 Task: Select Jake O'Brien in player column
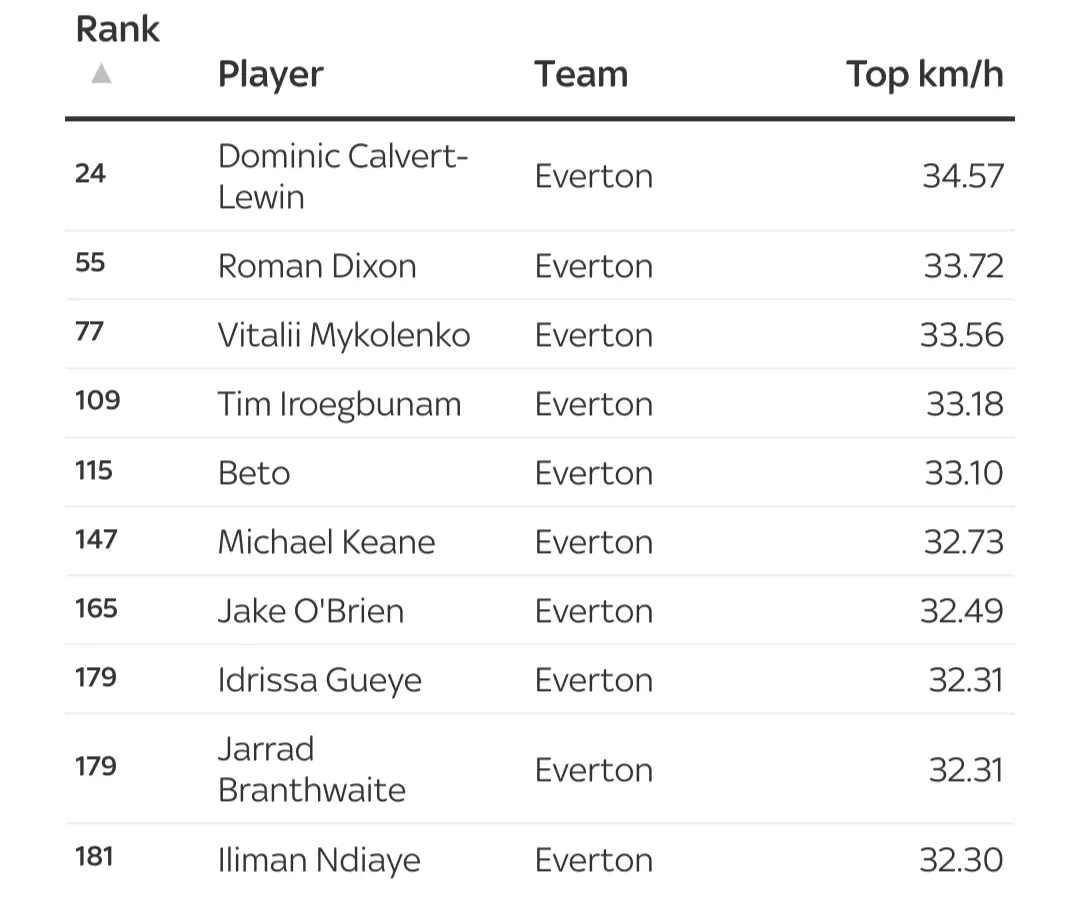311,611
